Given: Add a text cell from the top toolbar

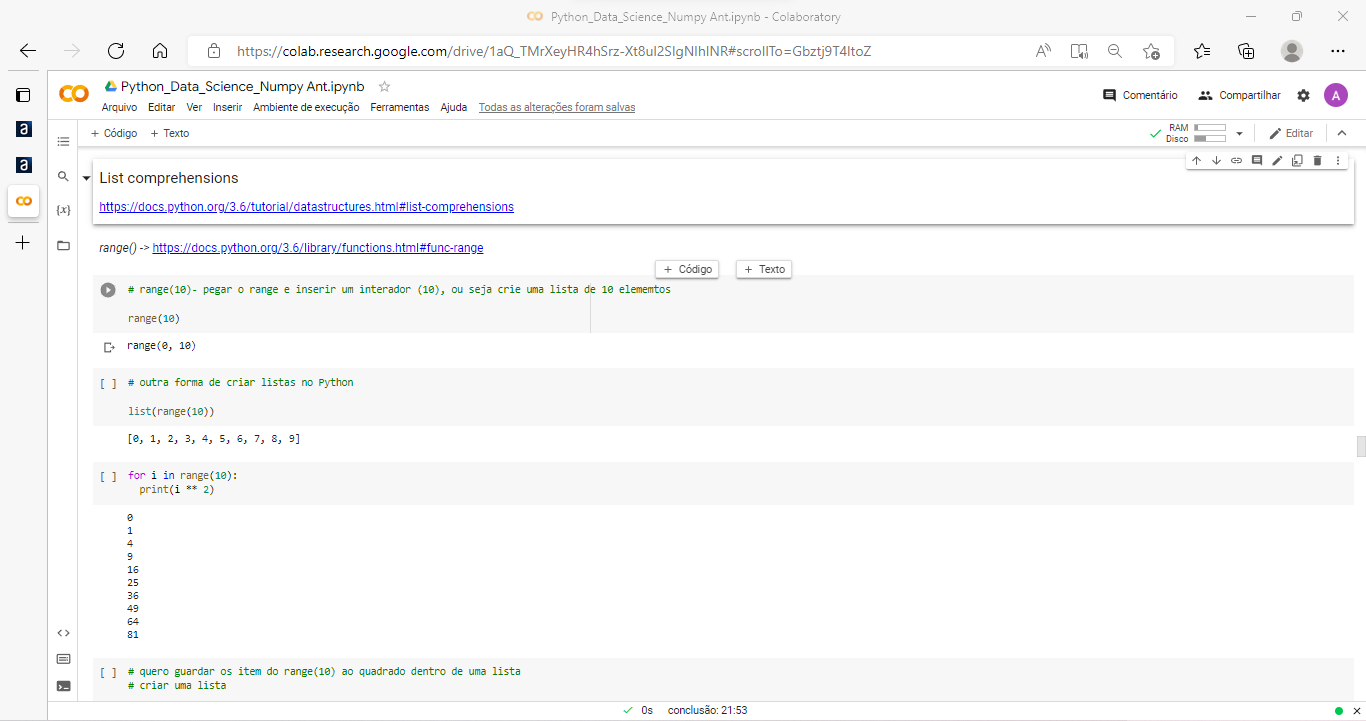Looking at the screenshot, I should pyautogui.click(x=169, y=133).
